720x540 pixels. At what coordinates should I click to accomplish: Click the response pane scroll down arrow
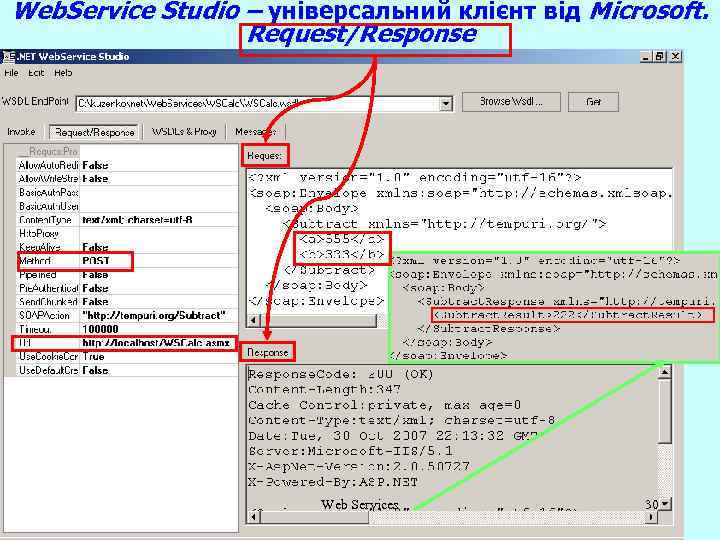tap(664, 505)
